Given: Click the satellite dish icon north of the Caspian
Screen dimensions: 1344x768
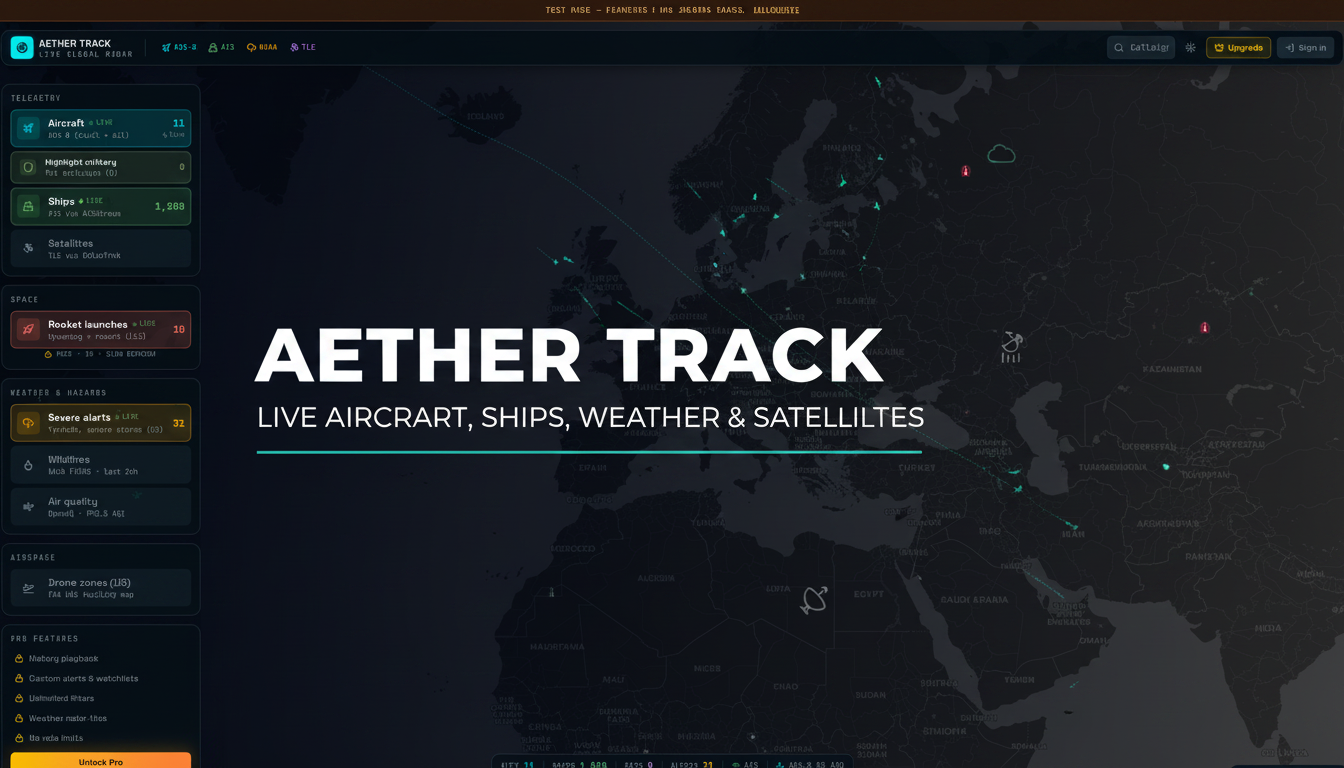Looking at the screenshot, I should 1011,347.
